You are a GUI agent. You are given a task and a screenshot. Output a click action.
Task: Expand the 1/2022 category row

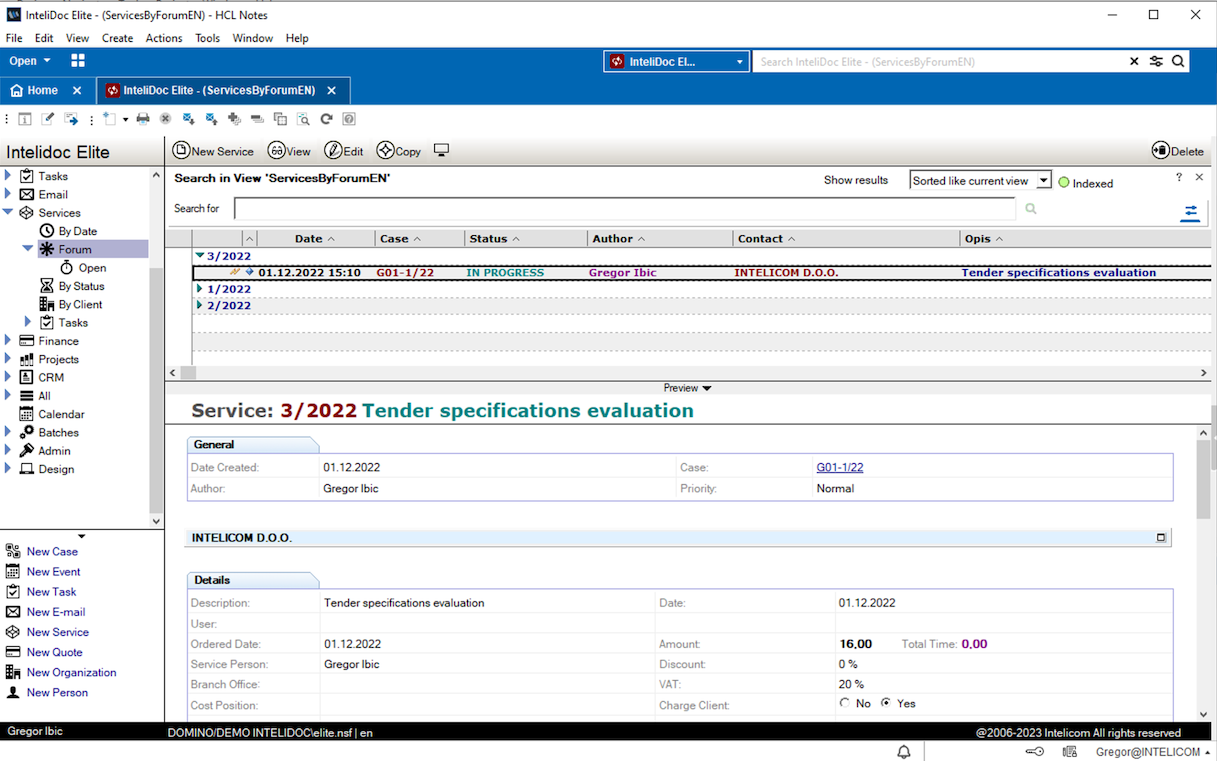pyautogui.click(x=199, y=289)
